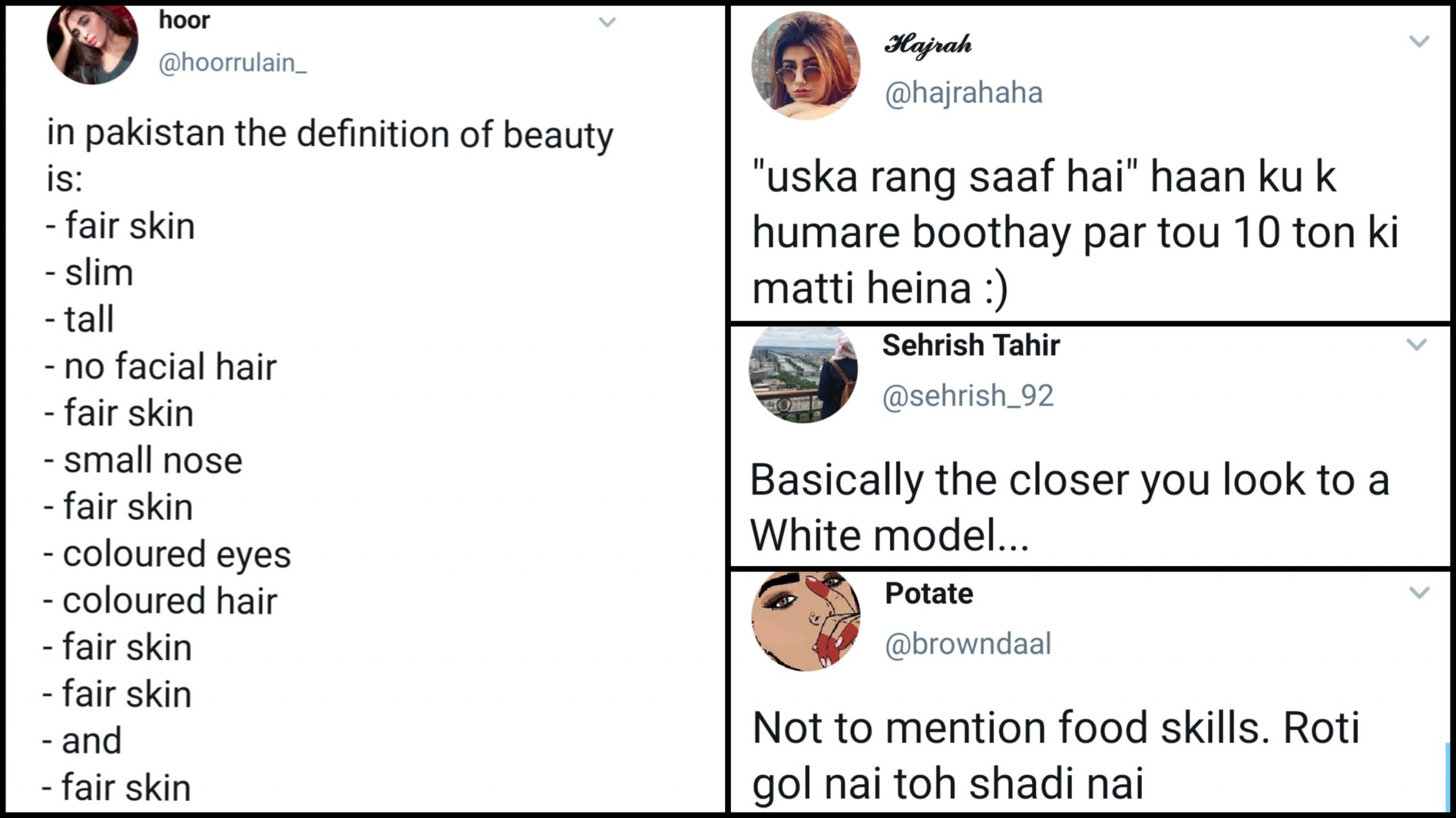The height and width of the screenshot is (818, 1456).
Task: Click the display name "hoor"
Action: click(x=184, y=20)
